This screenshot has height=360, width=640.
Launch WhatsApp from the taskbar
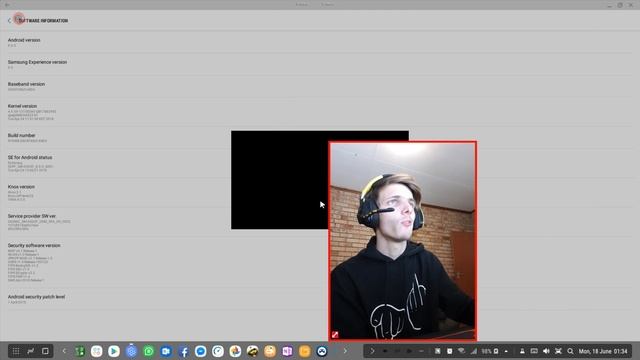click(149, 351)
